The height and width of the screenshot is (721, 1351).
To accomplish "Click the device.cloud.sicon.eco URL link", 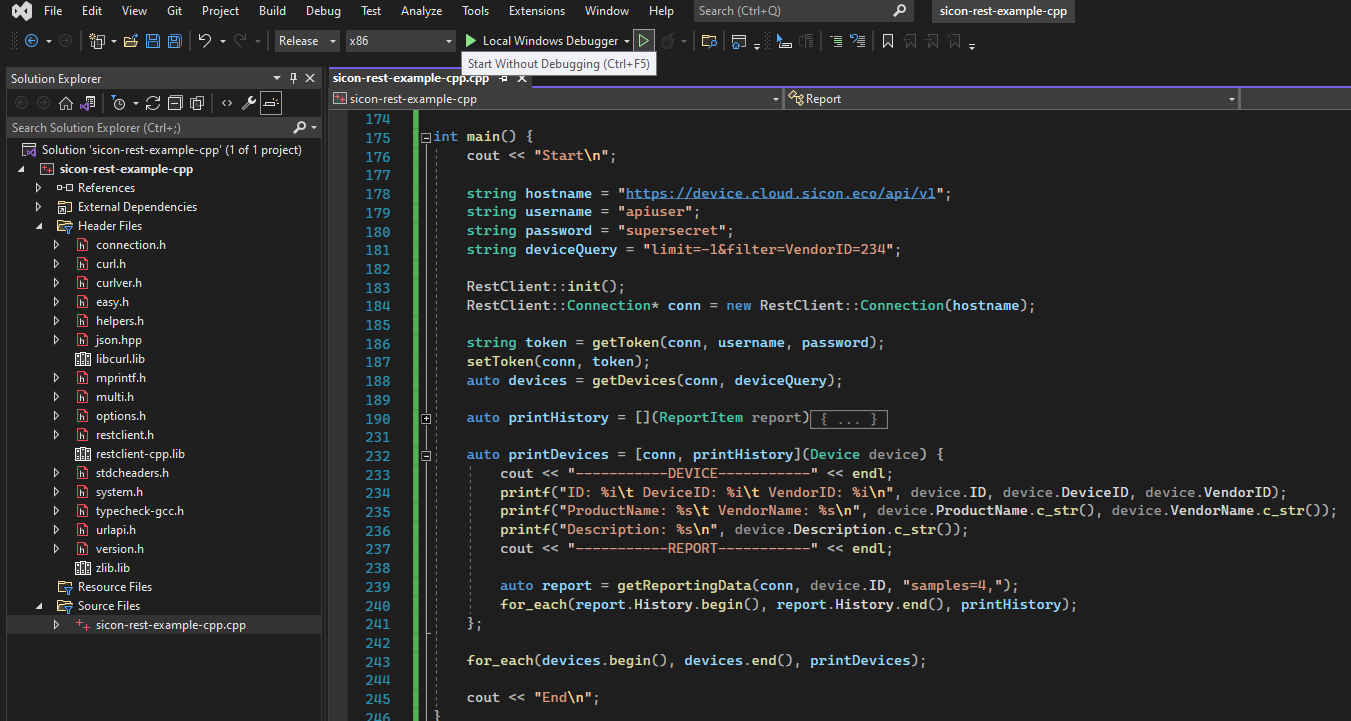I will click(780, 193).
